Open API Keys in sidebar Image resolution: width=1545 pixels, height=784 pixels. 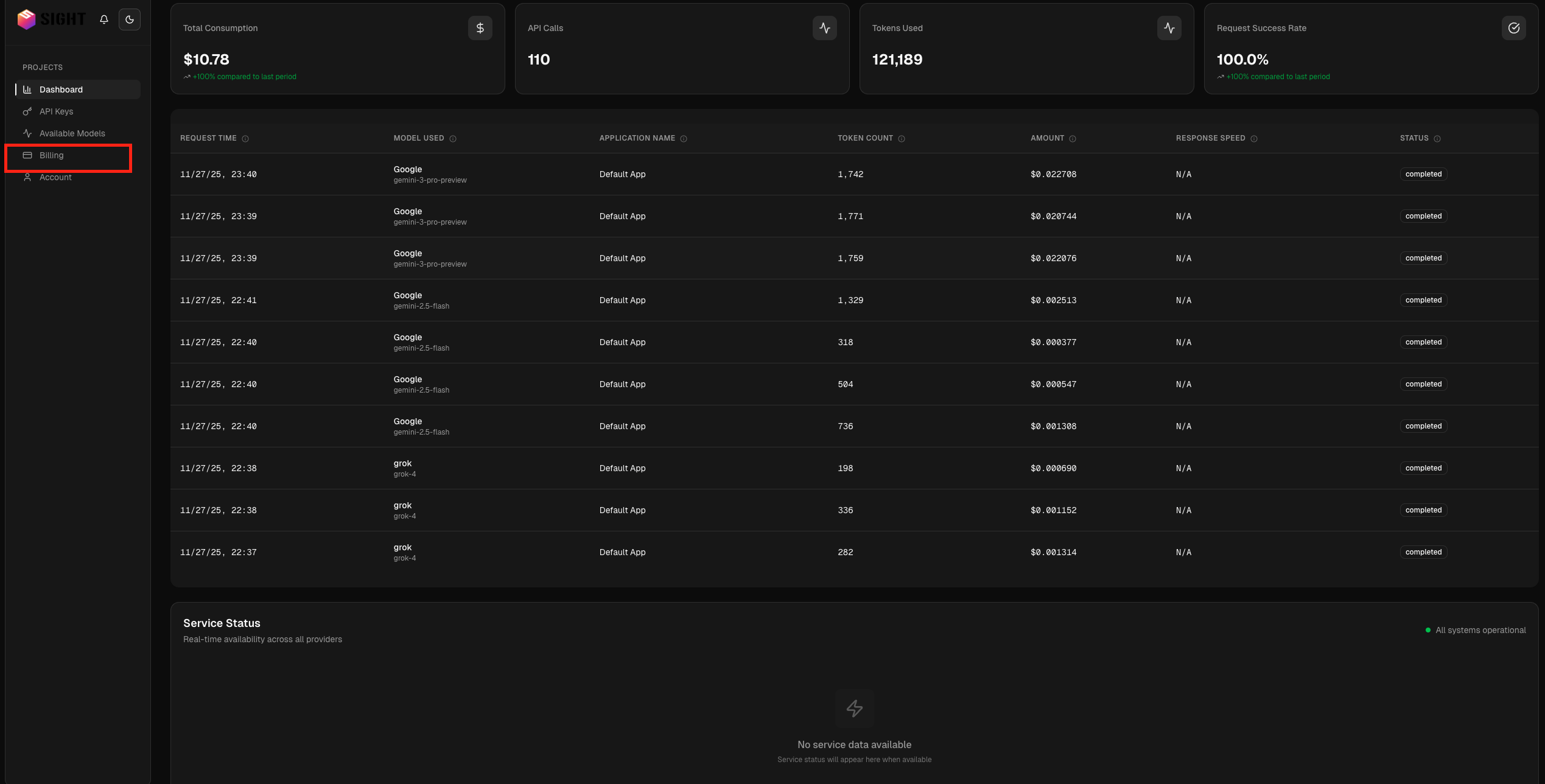pos(56,111)
